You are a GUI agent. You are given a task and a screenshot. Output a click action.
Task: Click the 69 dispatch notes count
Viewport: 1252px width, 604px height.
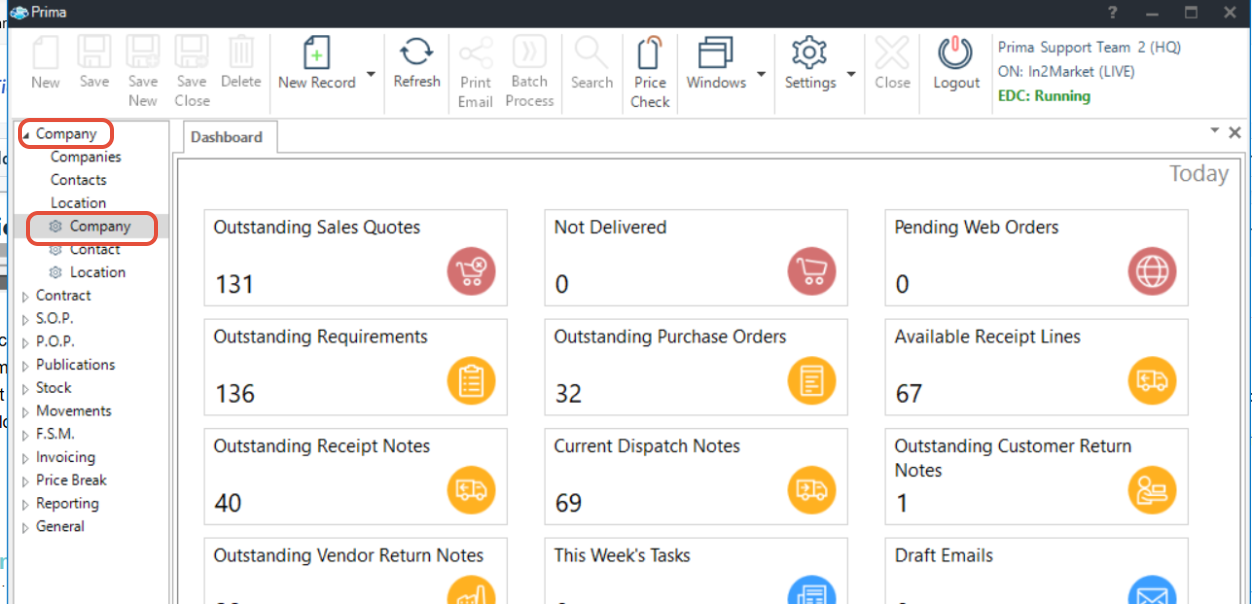tap(568, 503)
